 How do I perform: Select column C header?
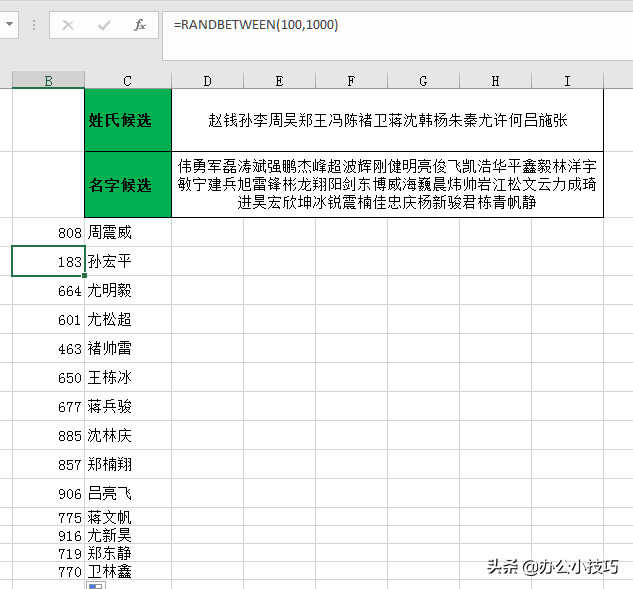point(128,81)
